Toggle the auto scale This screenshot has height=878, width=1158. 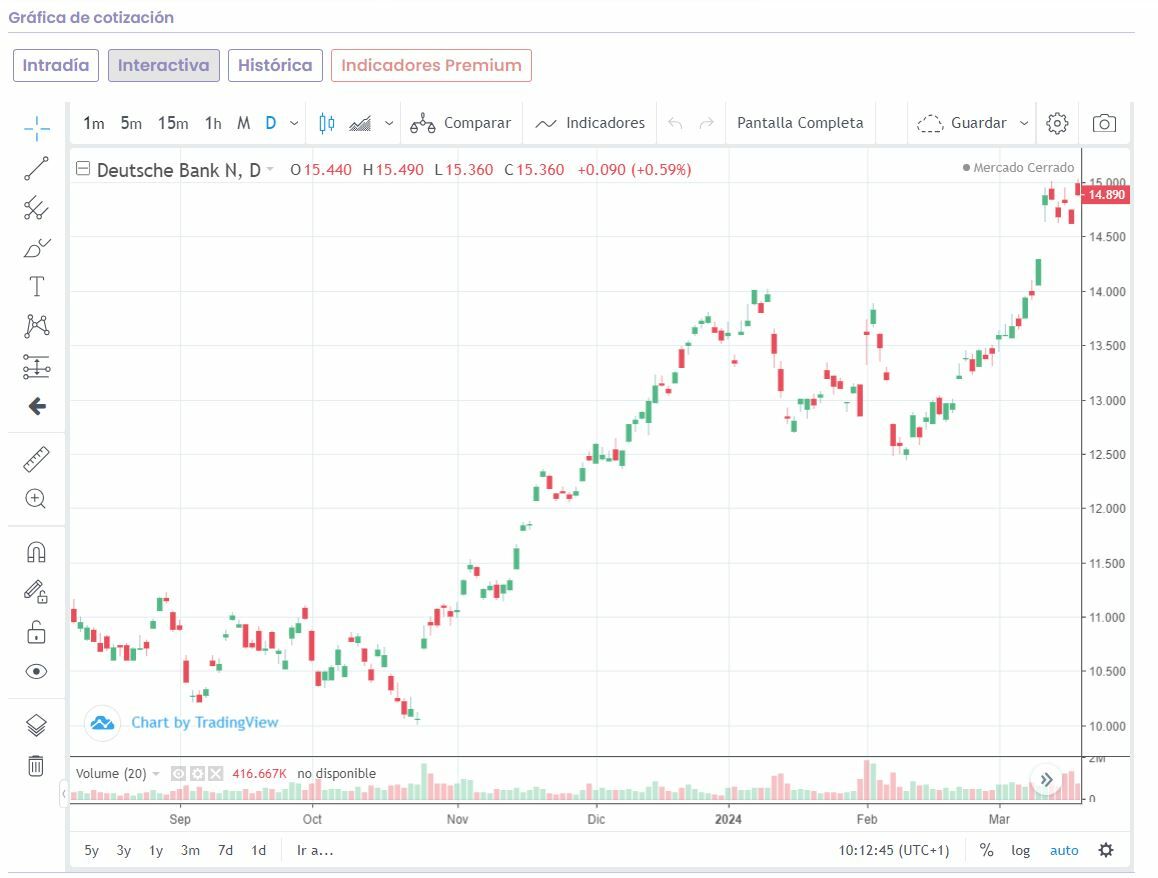click(x=1064, y=851)
